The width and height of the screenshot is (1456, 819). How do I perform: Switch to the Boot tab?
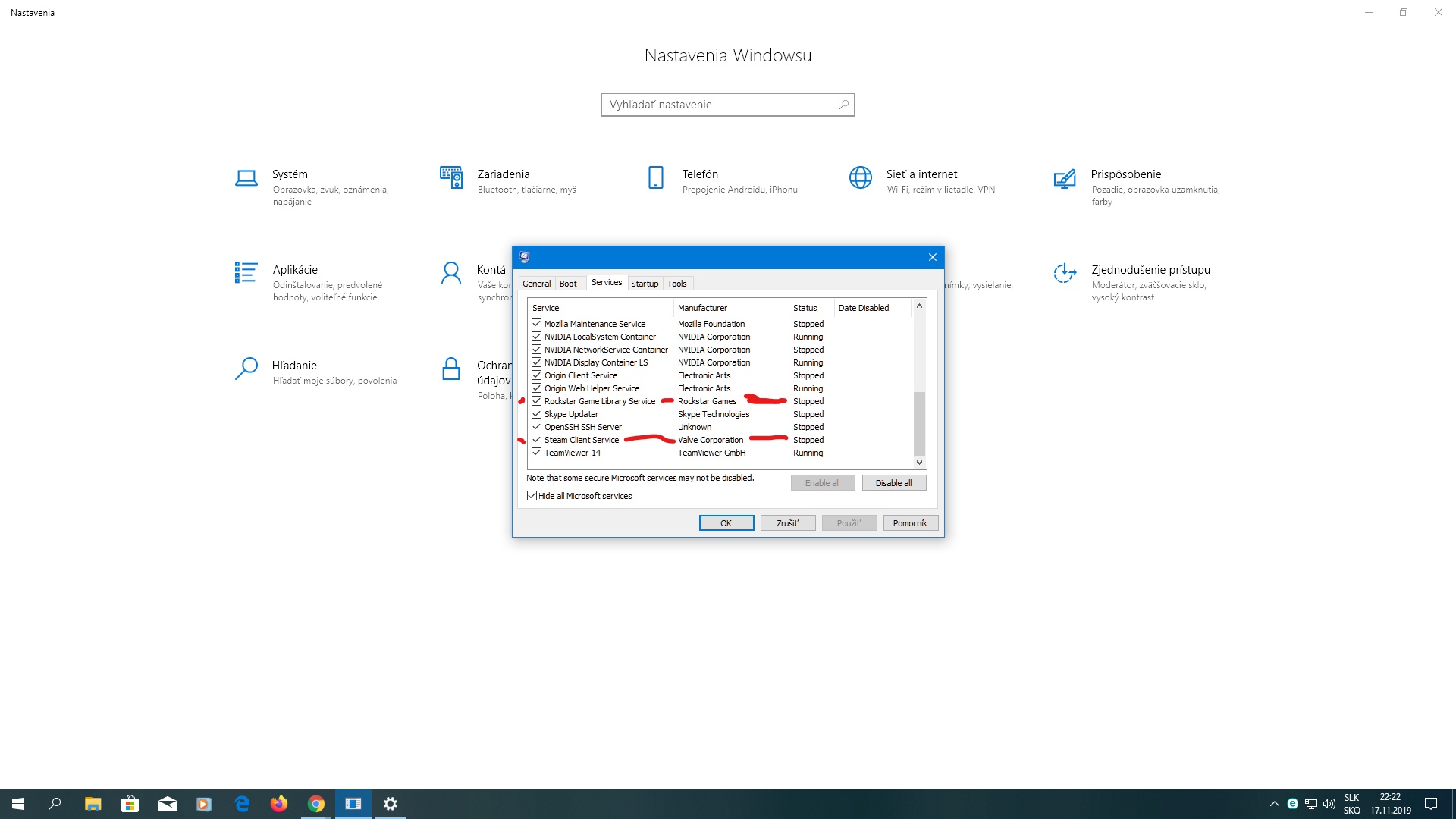[x=568, y=284]
